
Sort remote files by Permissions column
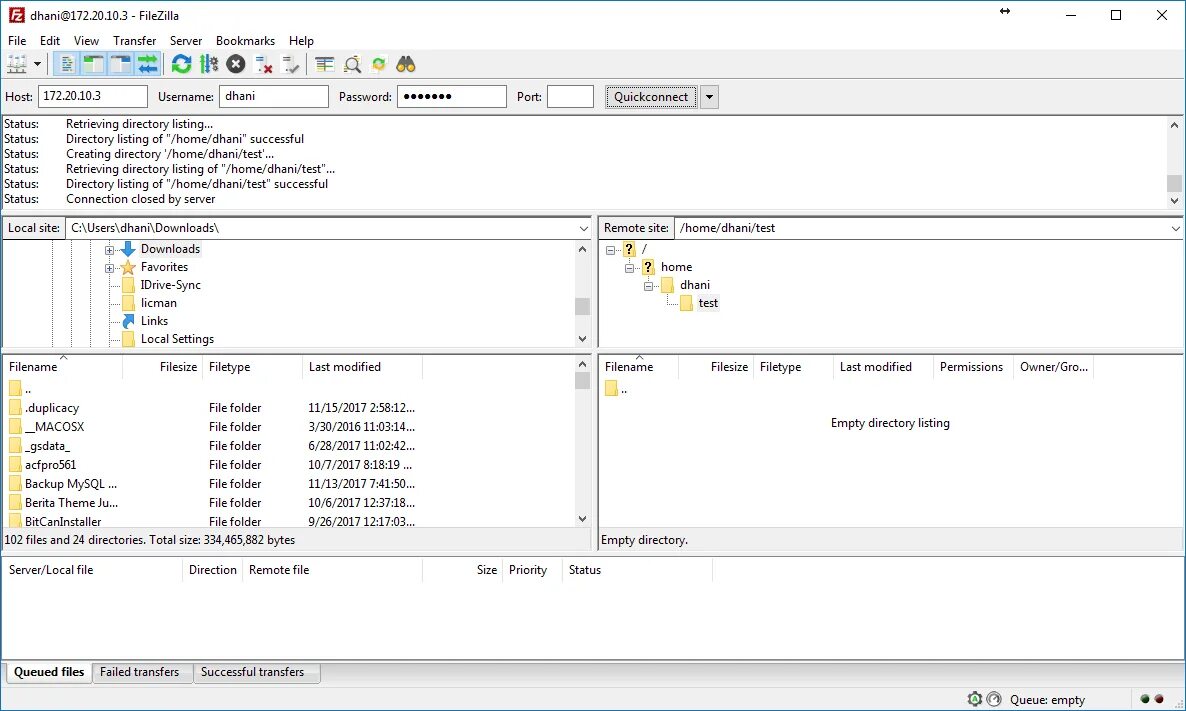tap(973, 367)
